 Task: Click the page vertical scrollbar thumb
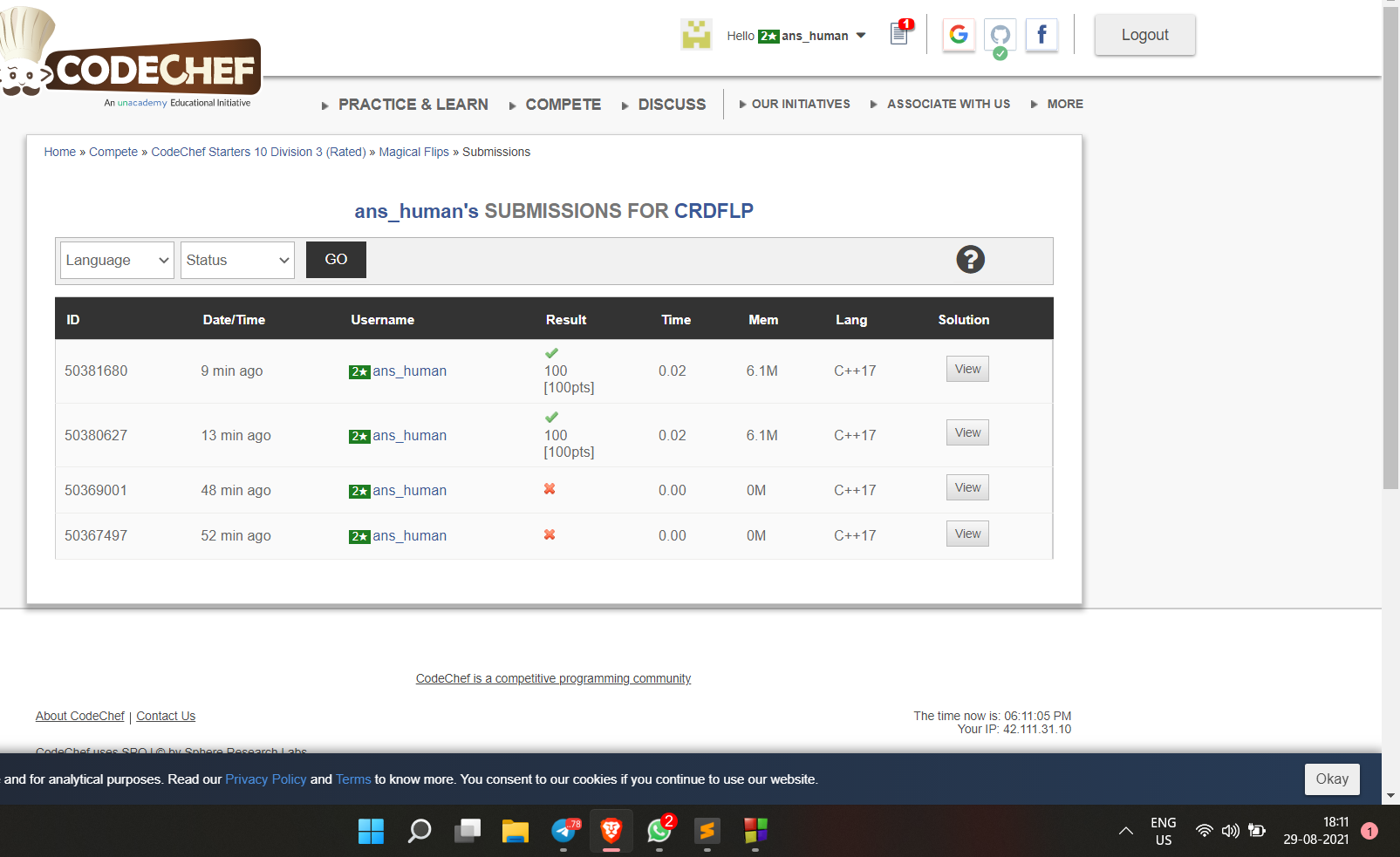tap(1391, 248)
